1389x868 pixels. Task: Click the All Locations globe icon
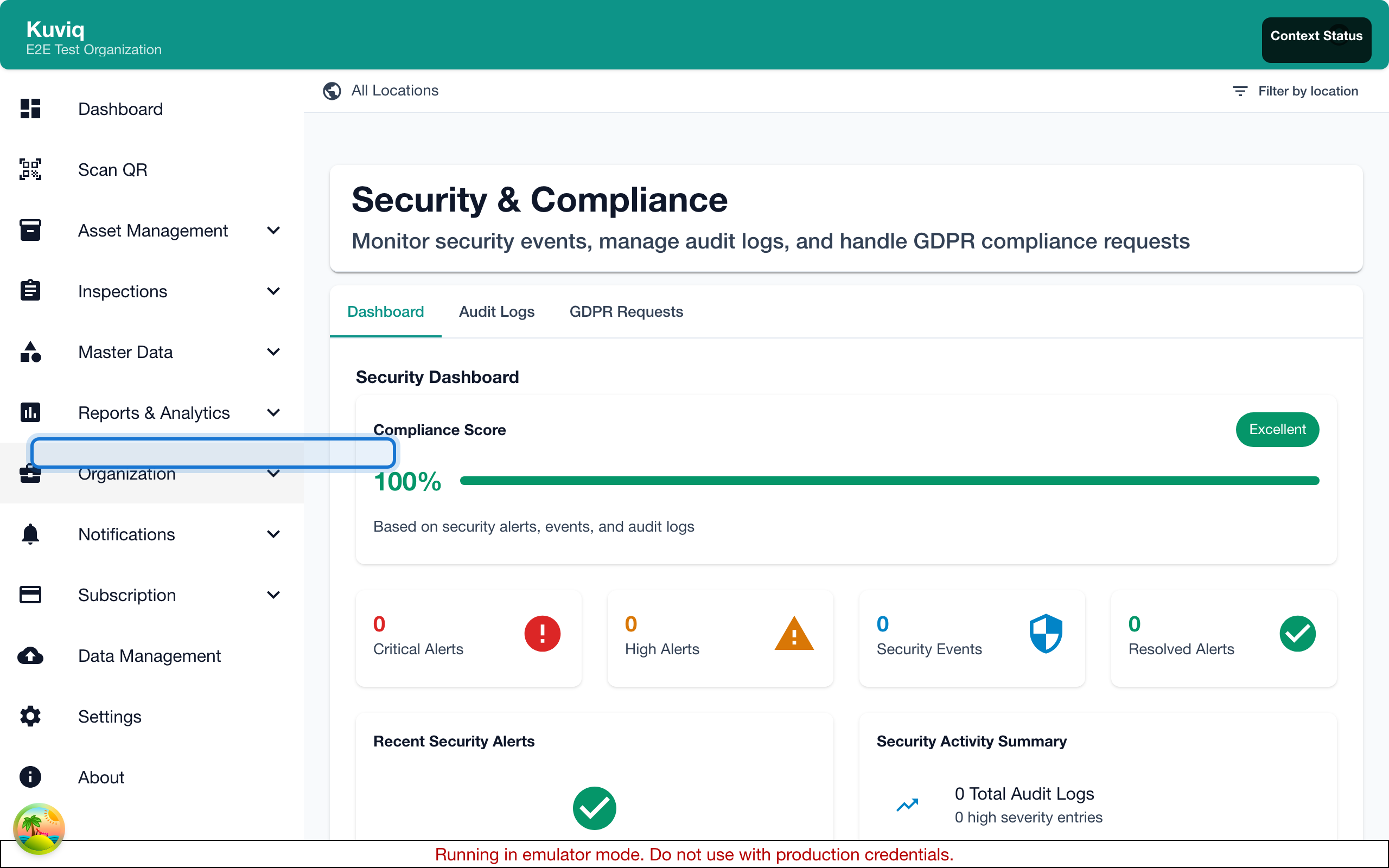point(332,91)
